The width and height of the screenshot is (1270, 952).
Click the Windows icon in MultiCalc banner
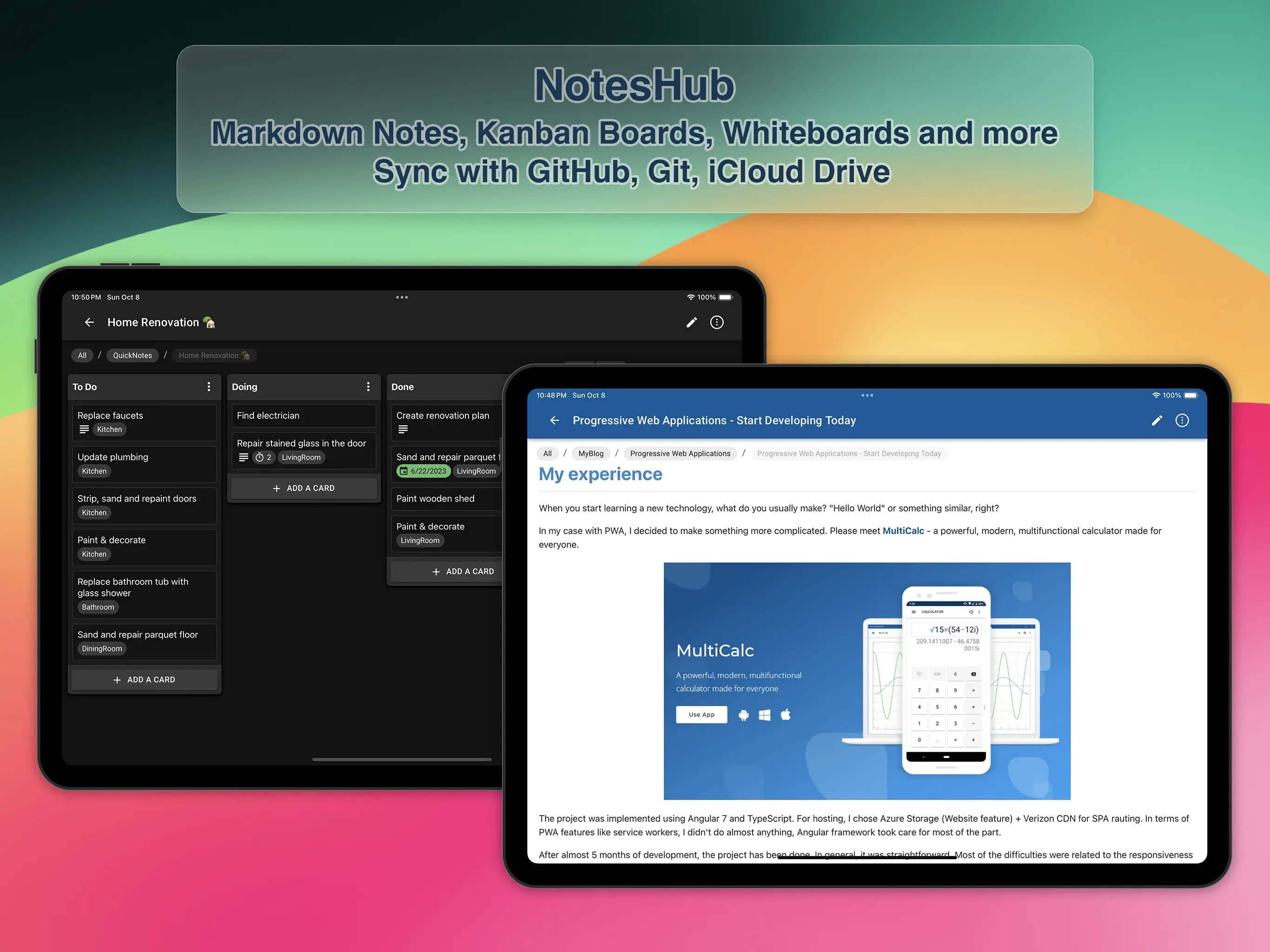point(764,715)
